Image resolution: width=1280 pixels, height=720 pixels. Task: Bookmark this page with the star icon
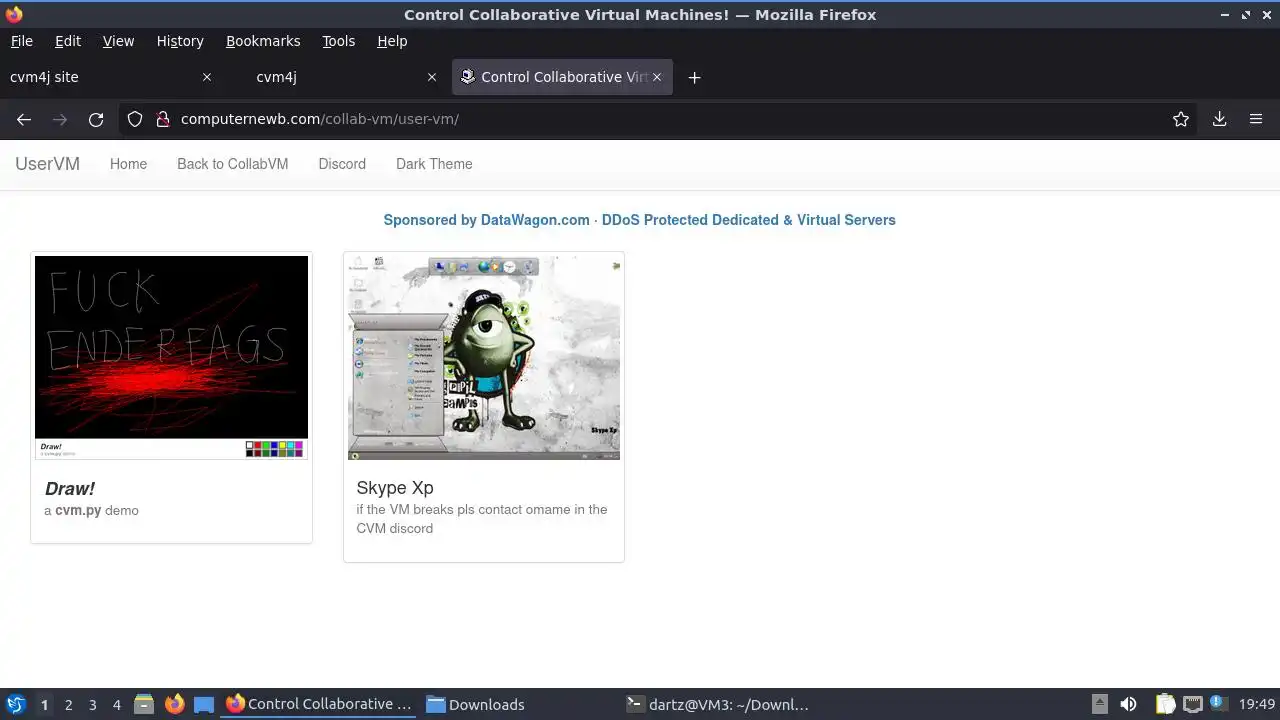(x=1181, y=119)
